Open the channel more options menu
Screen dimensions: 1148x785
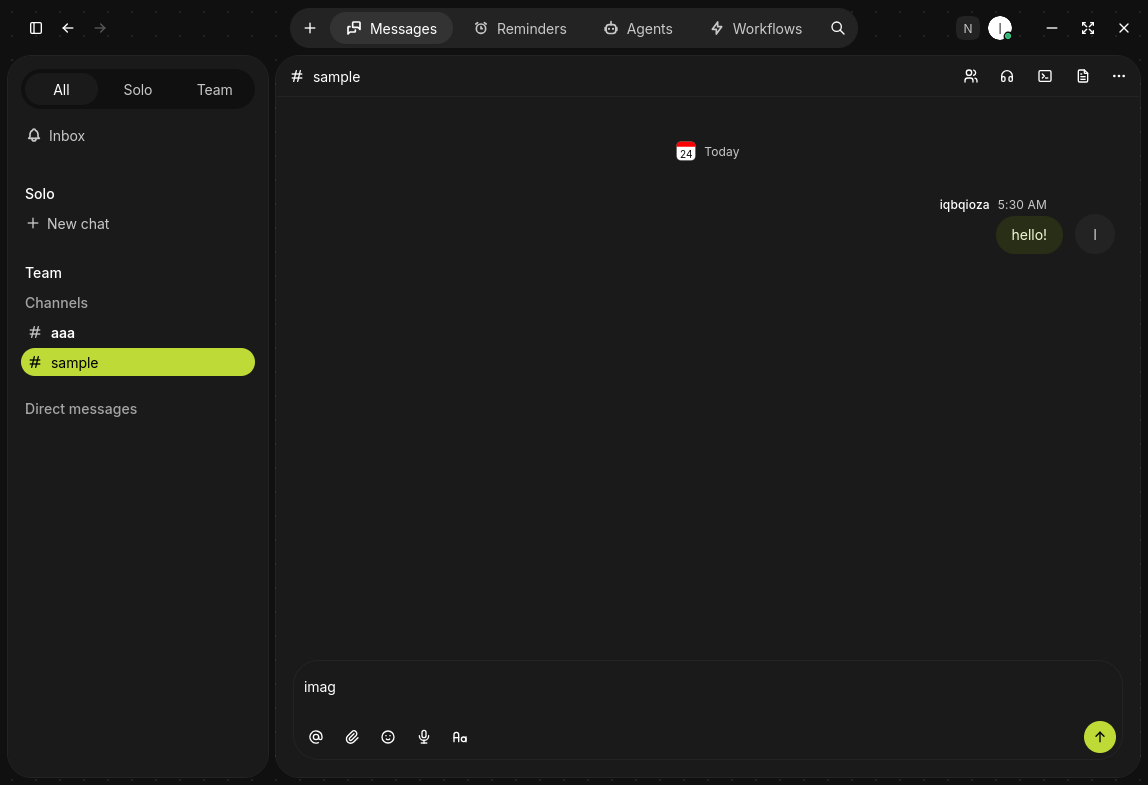1119,76
